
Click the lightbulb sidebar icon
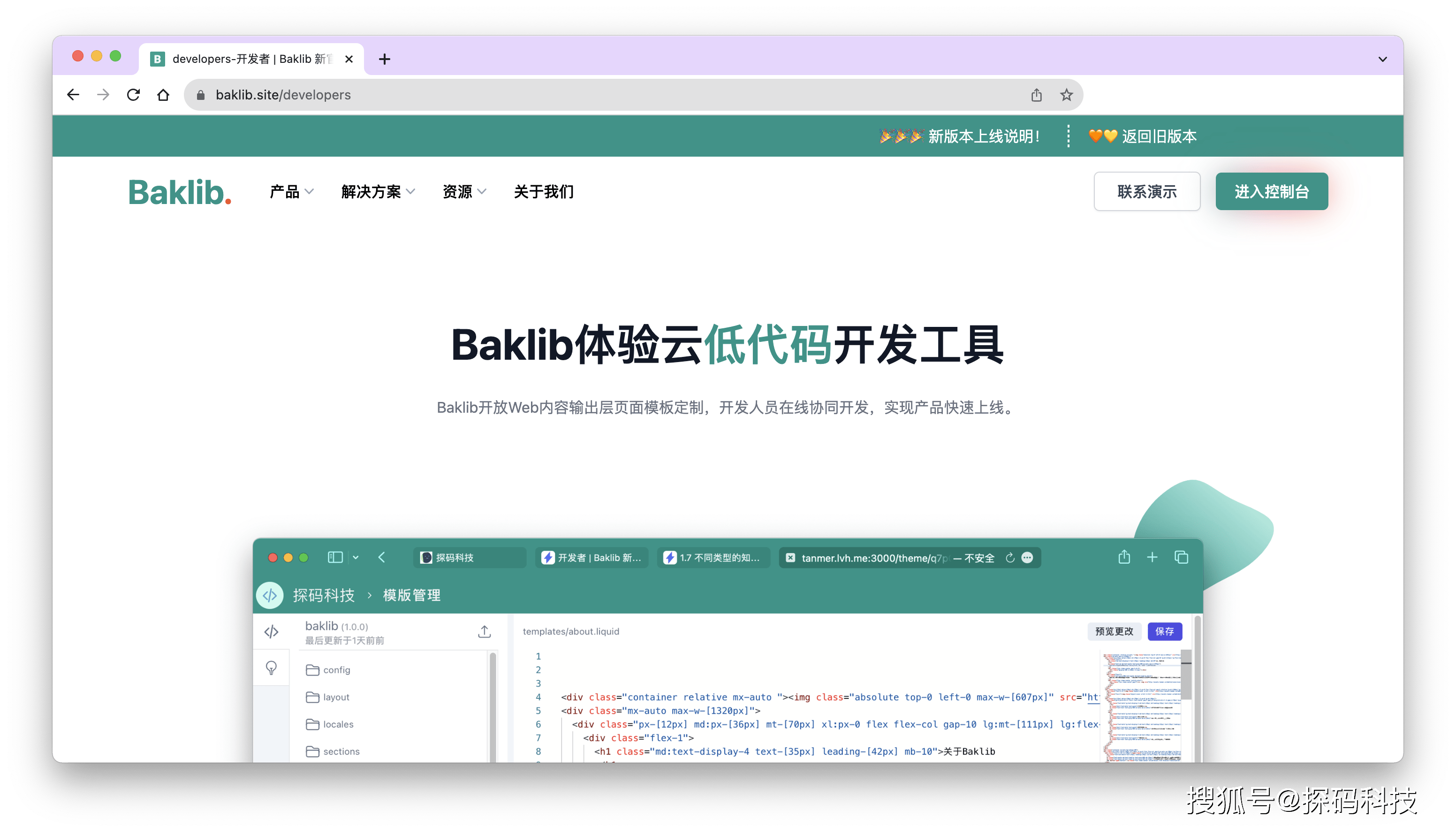[x=272, y=667]
